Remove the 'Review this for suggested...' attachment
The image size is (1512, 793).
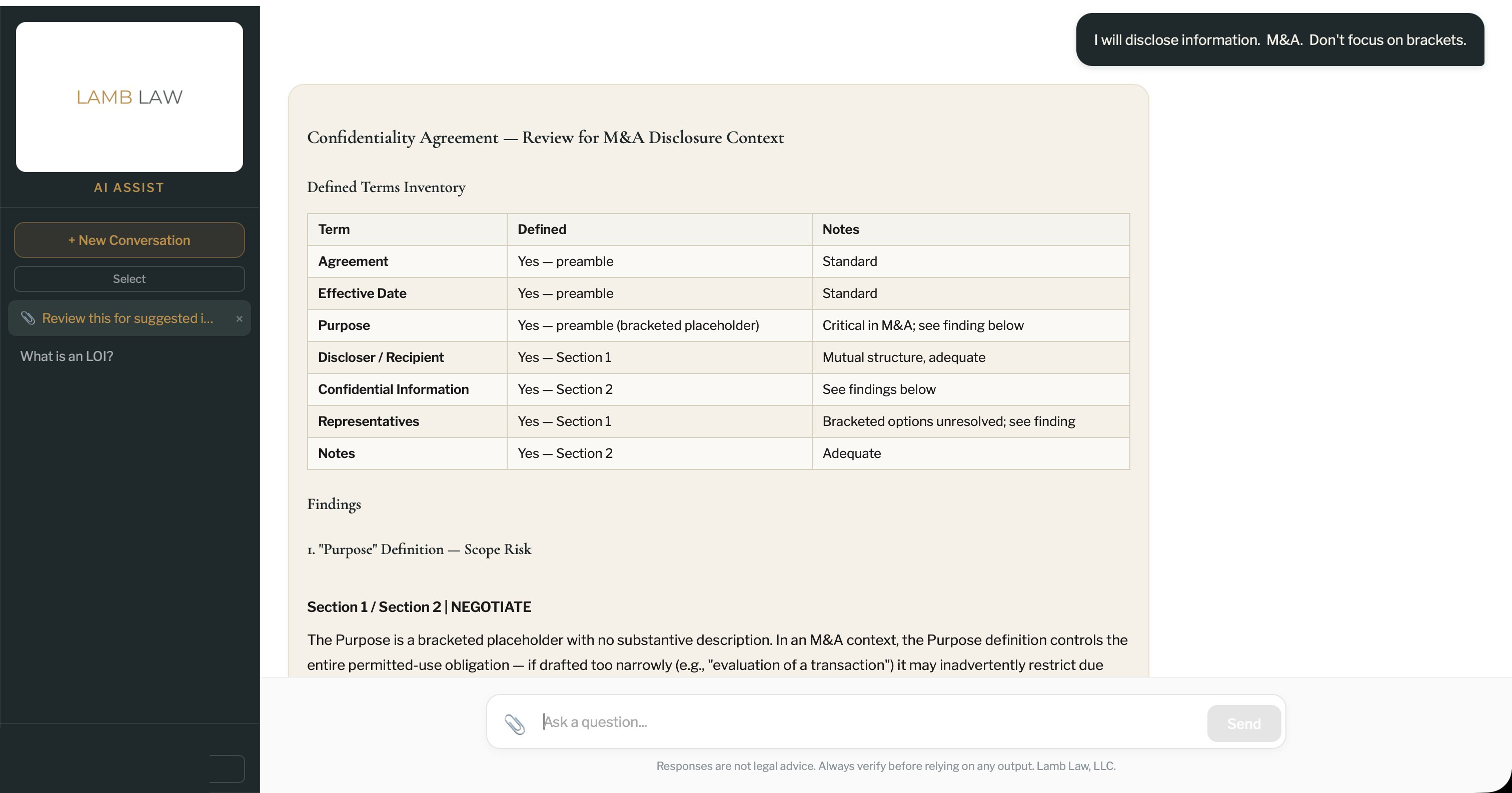coord(240,319)
